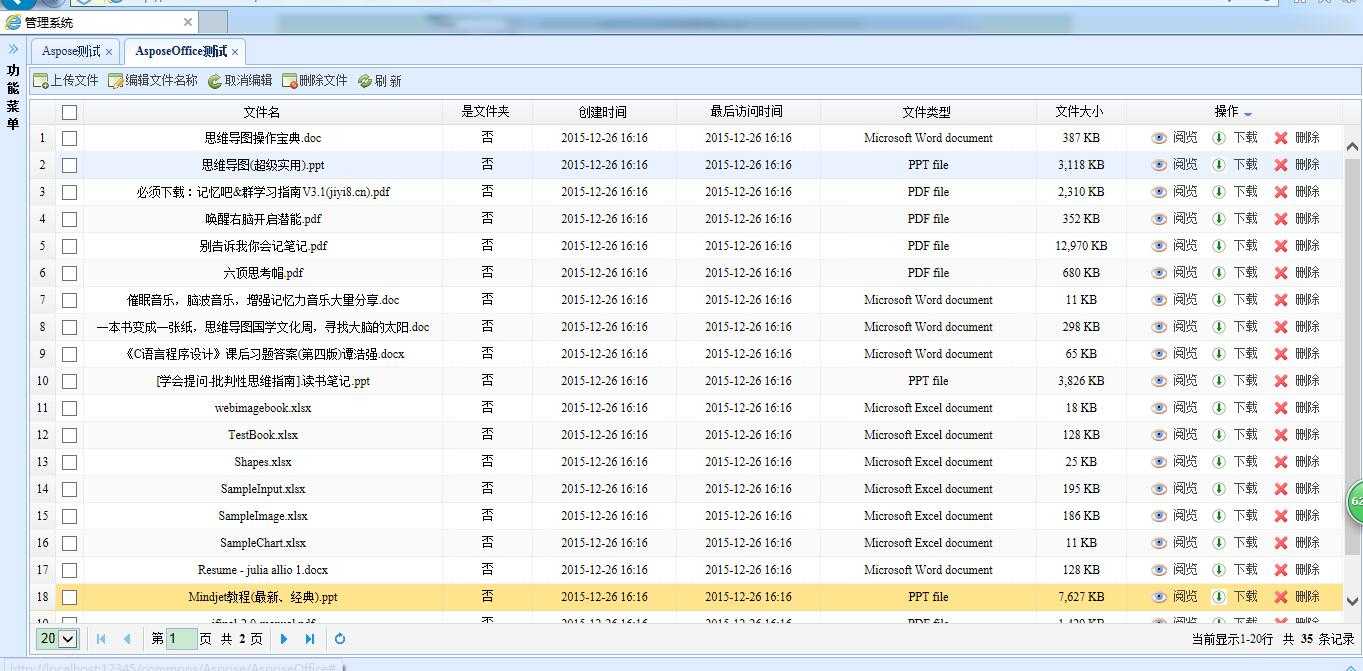Click 删除 link for 一本书变成一张纸 doc row
Viewport: 1363px width, 671px height.
1307,327
